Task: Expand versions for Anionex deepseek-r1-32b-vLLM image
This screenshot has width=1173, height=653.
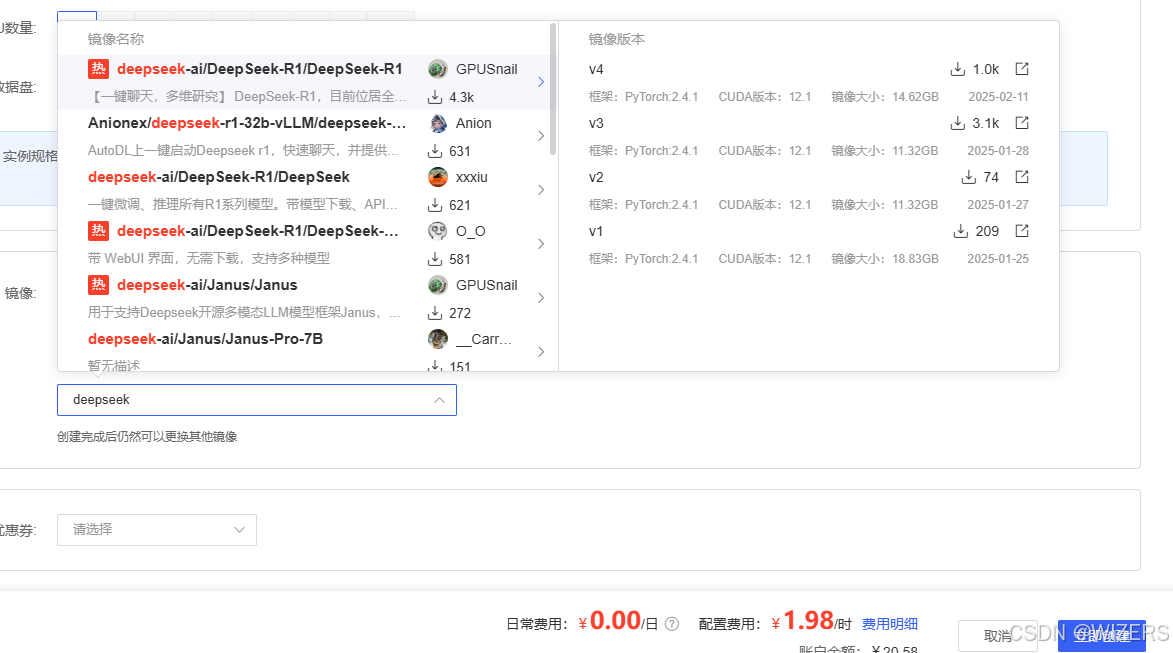Action: [541, 135]
